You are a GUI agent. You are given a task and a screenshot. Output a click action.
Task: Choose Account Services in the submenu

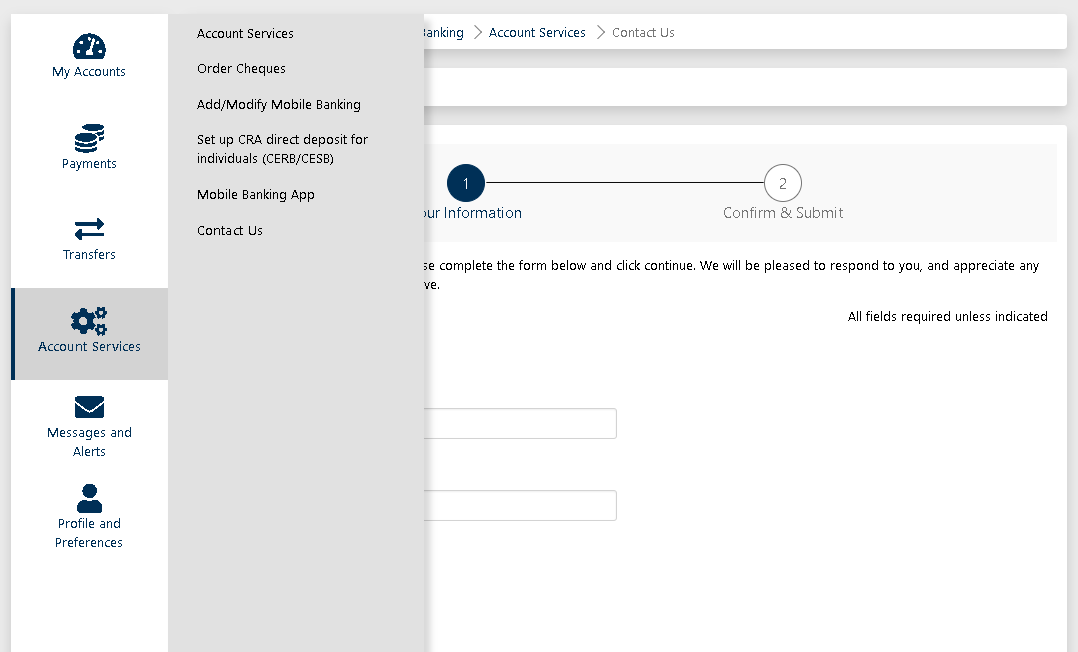click(245, 33)
